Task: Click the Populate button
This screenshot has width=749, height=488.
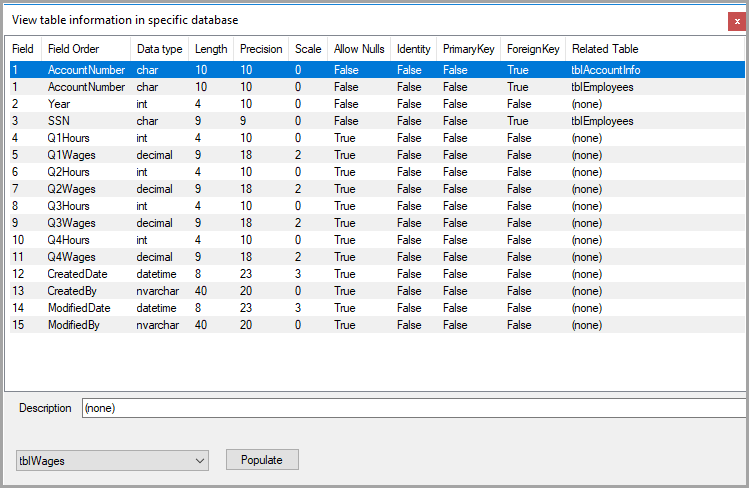Action: 262,460
